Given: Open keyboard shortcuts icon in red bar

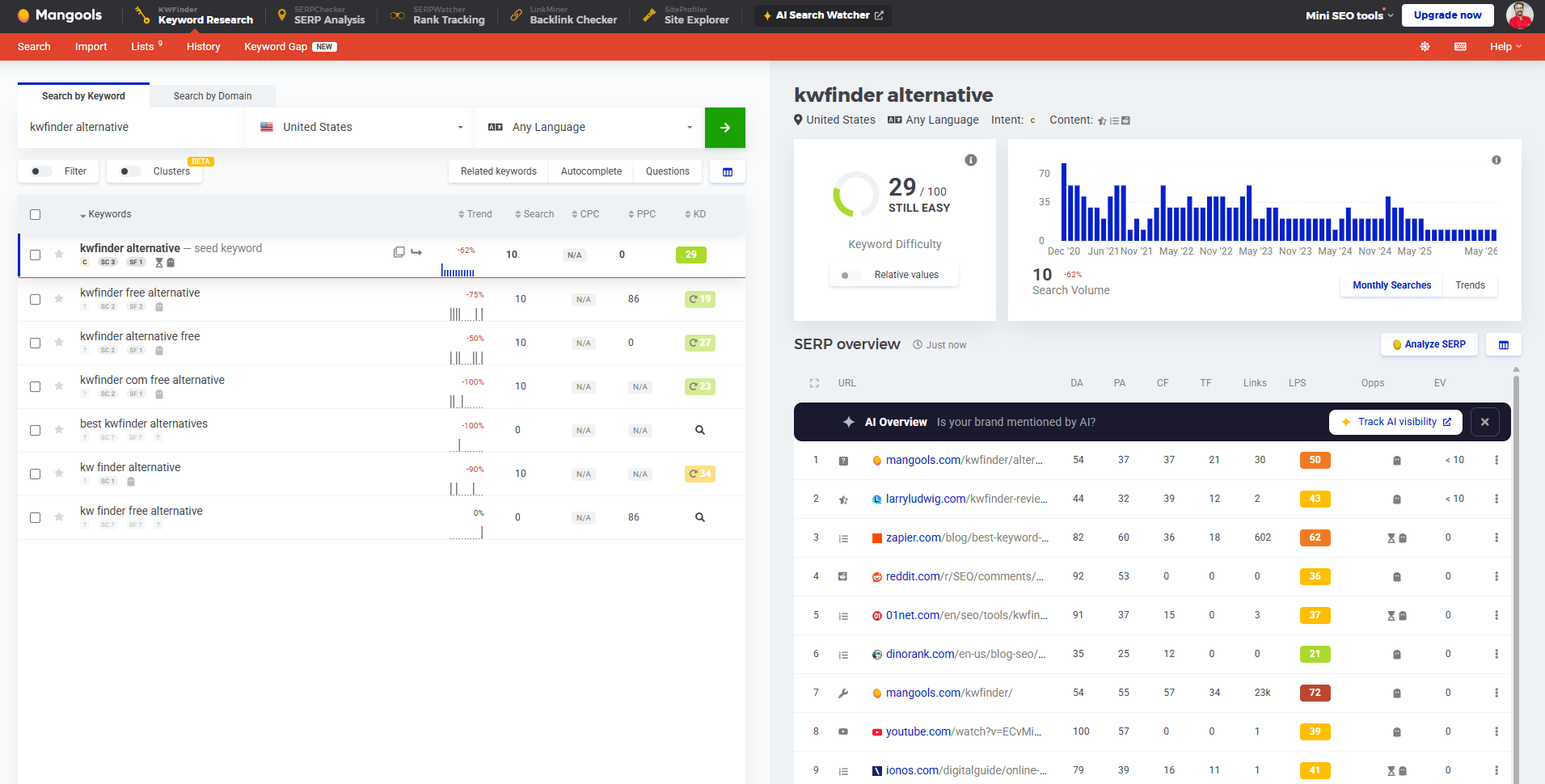Looking at the screenshot, I should (x=1460, y=47).
